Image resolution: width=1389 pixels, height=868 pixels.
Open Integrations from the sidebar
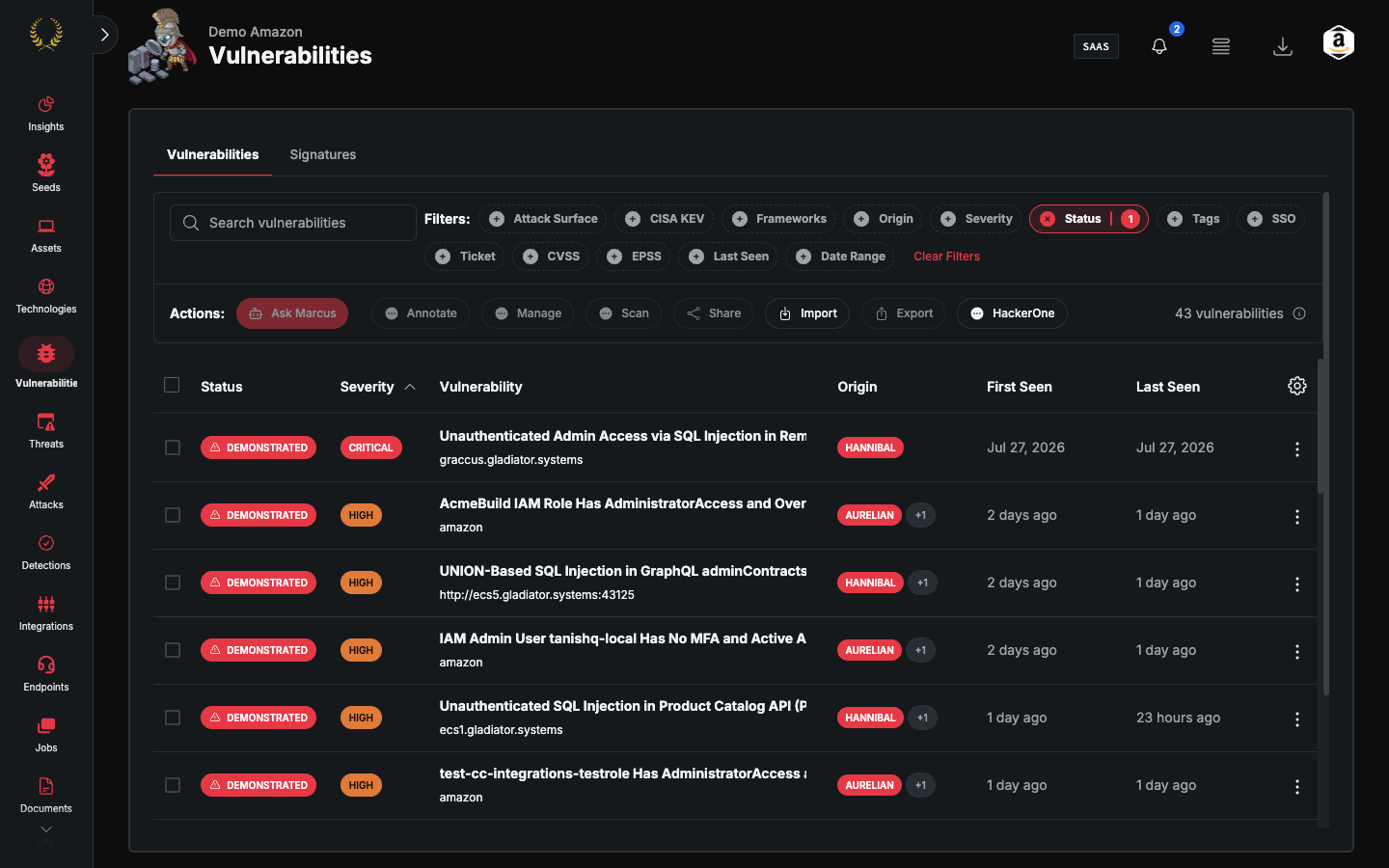pyautogui.click(x=45, y=612)
